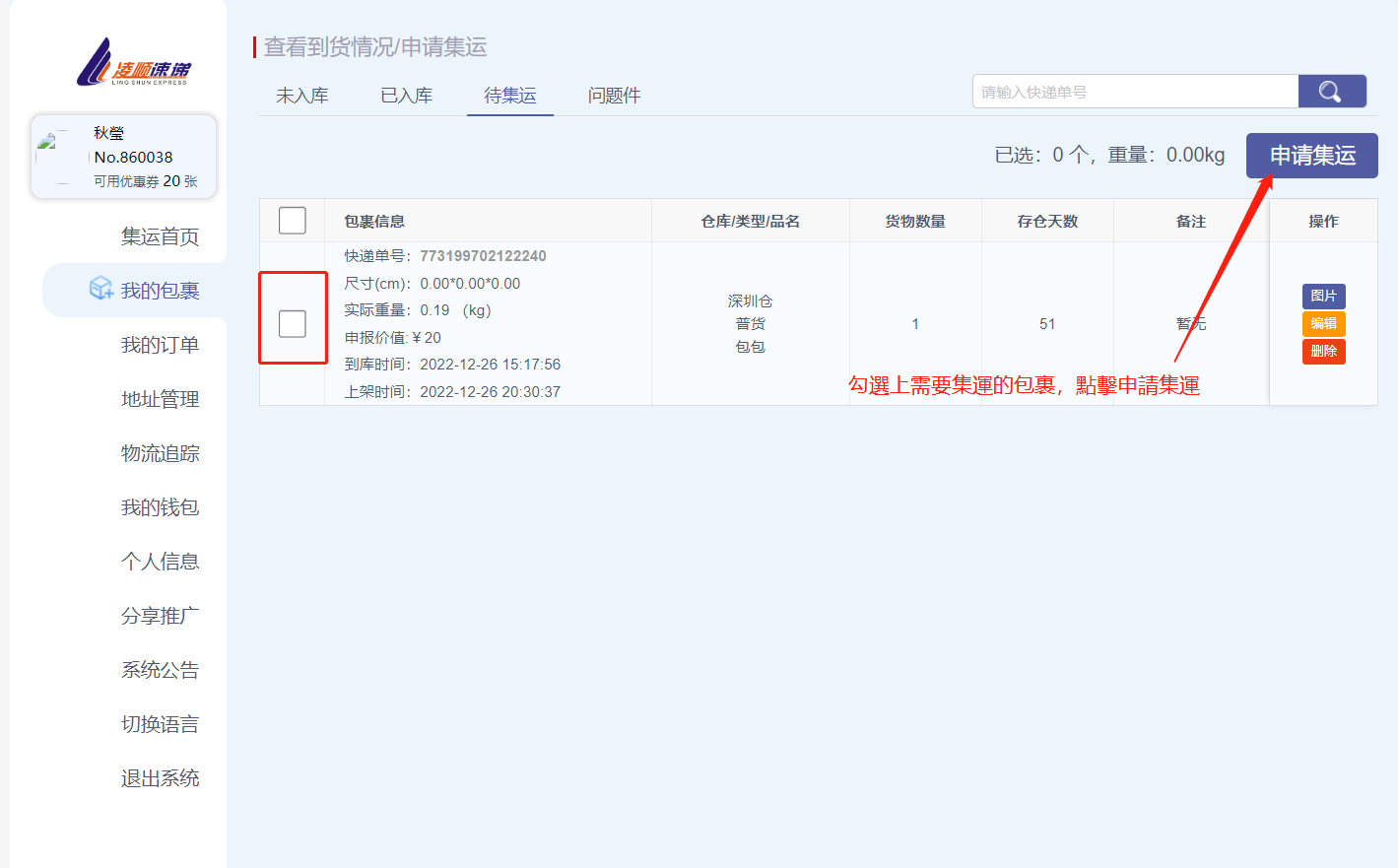Open 我的钱包 in sidebar
This screenshot has width=1398, height=868.
coord(161,507)
